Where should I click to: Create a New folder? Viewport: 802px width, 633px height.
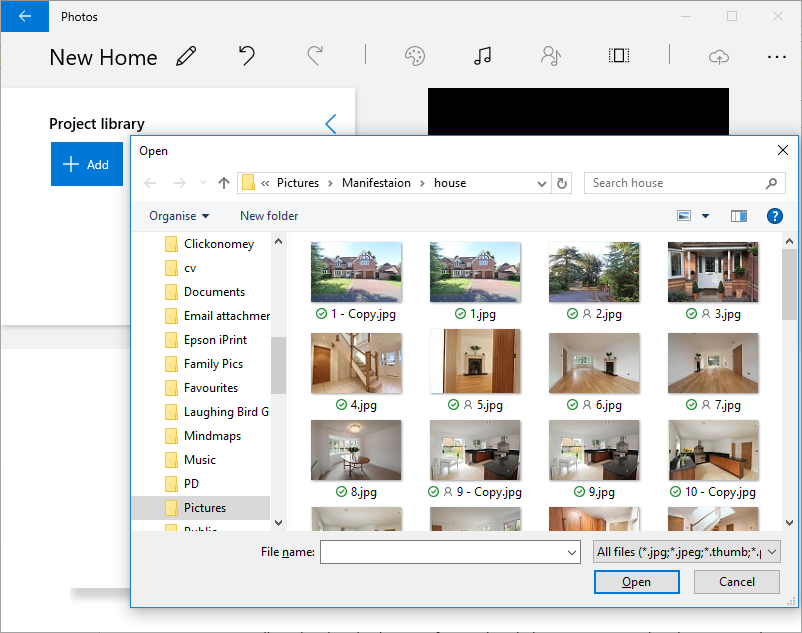point(269,216)
